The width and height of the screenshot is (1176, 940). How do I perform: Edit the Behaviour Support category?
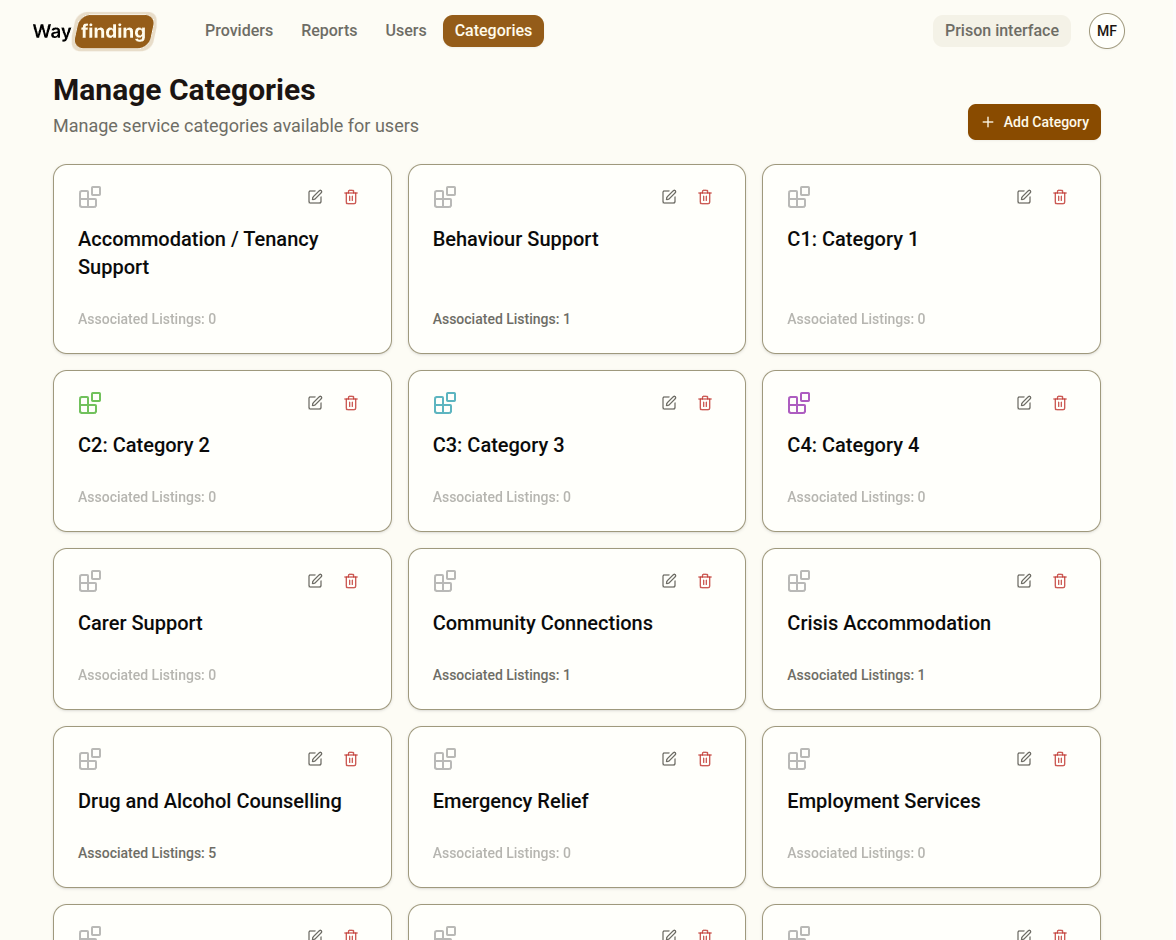(669, 197)
